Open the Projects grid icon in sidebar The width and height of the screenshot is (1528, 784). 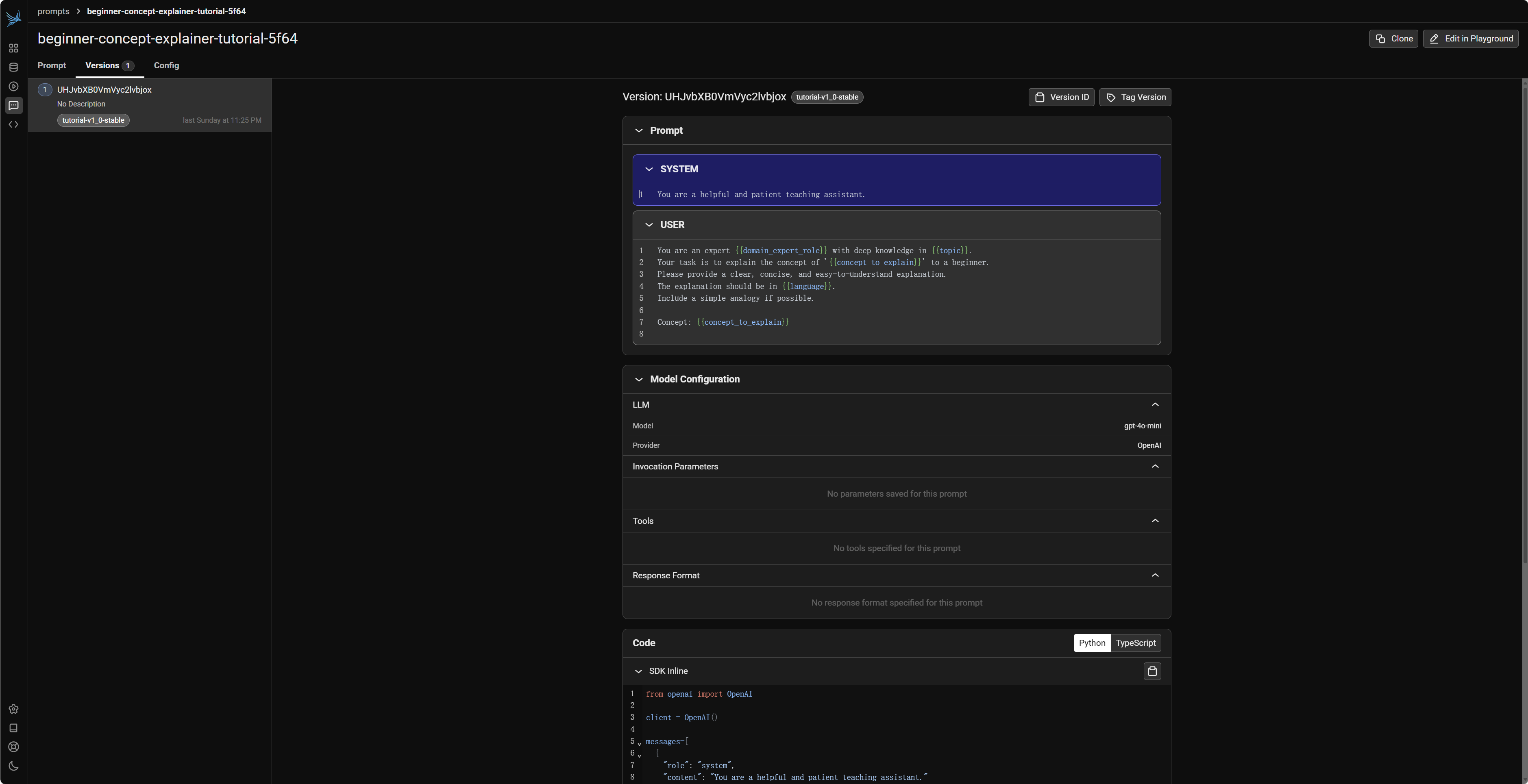14,48
